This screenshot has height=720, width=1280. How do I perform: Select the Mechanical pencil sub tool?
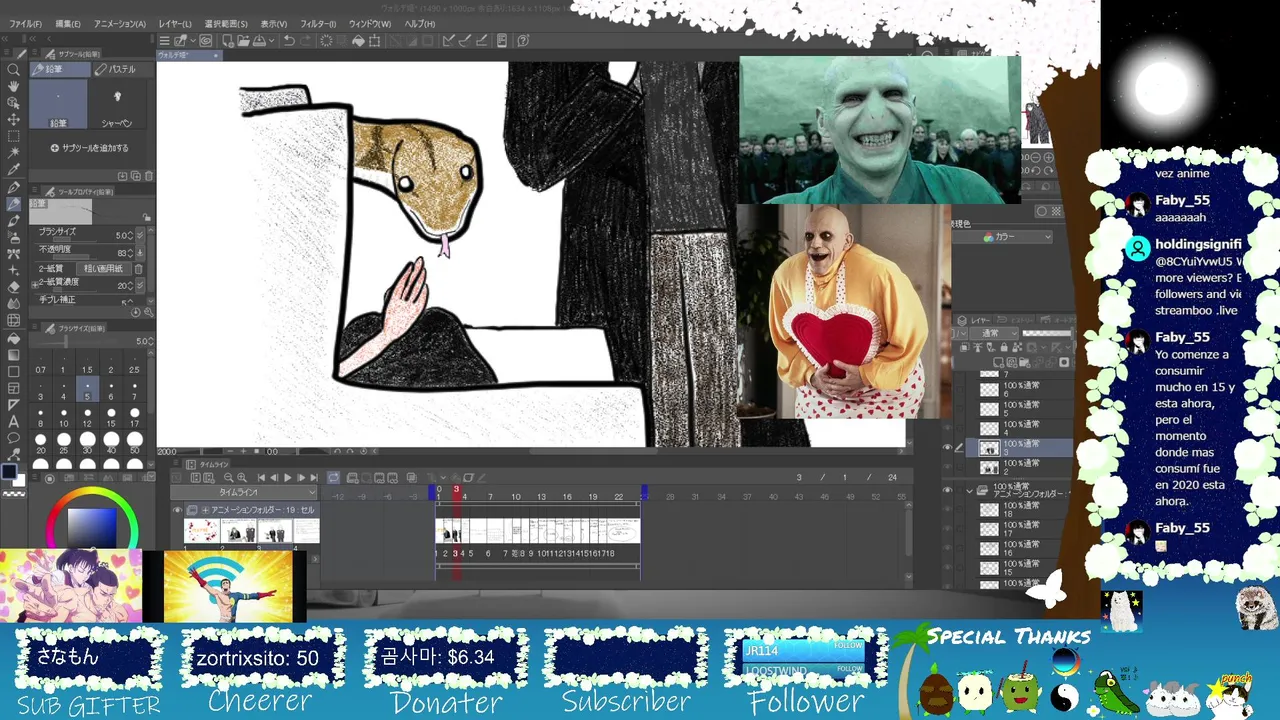(117, 105)
